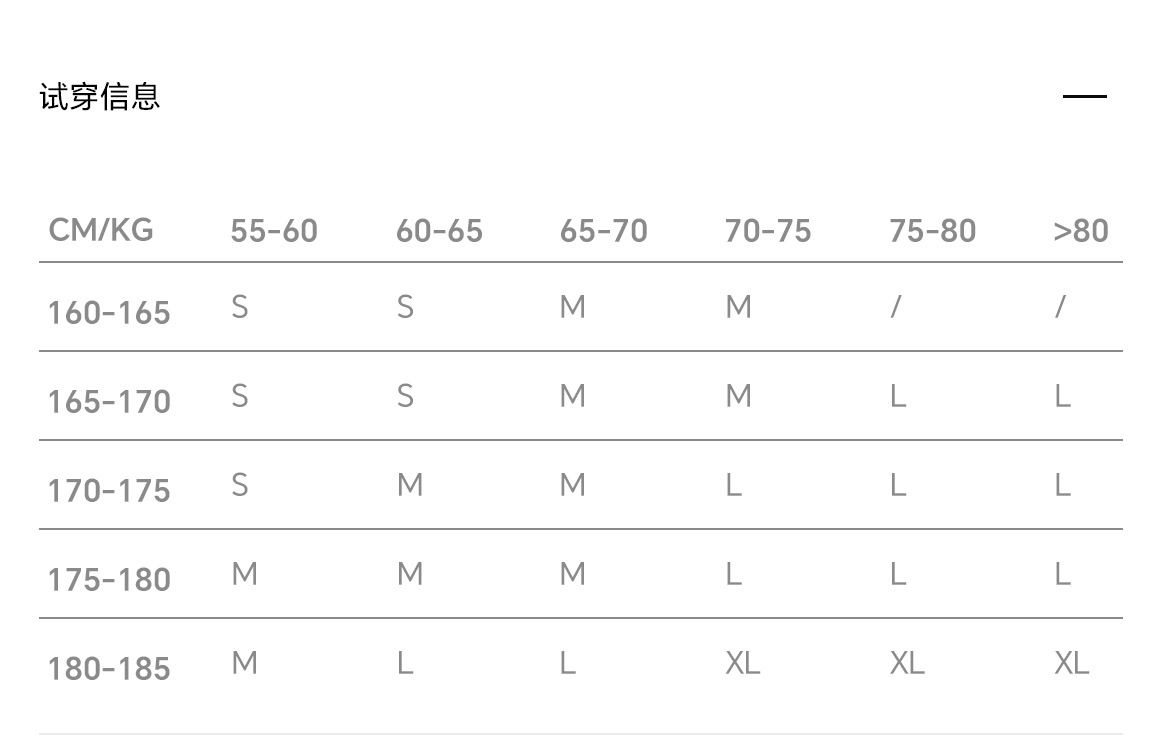This screenshot has width=1160, height=737.
Task: Click the CM/KG table header
Action: pyautogui.click(x=101, y=230)
